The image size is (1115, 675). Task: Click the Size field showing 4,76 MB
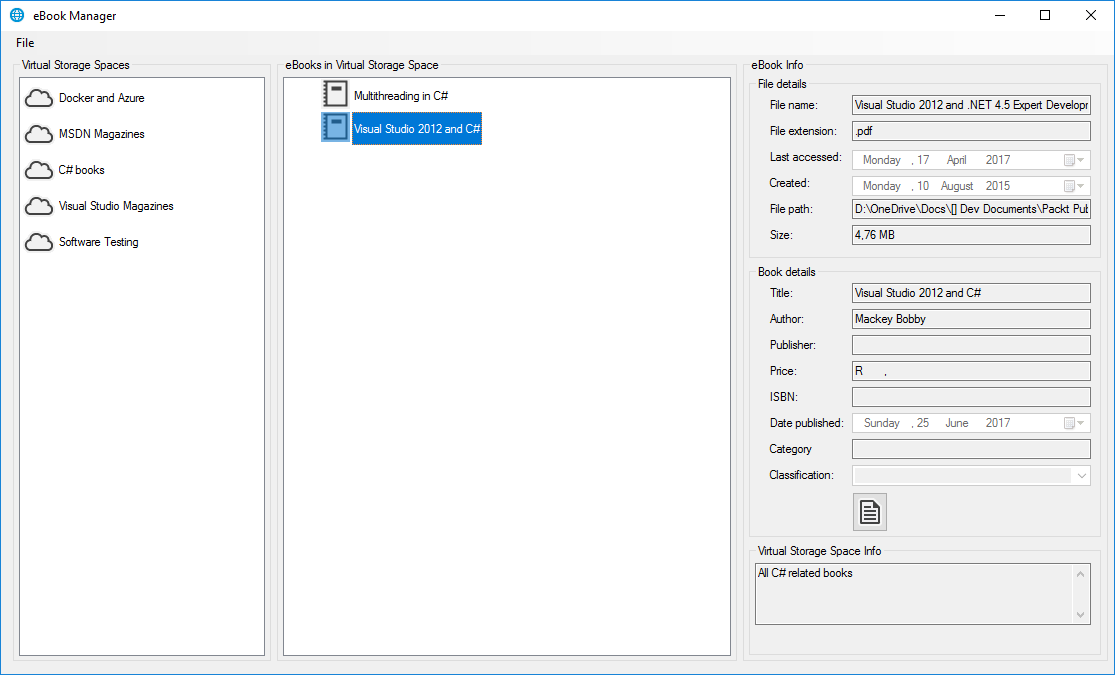coord(971,235)
